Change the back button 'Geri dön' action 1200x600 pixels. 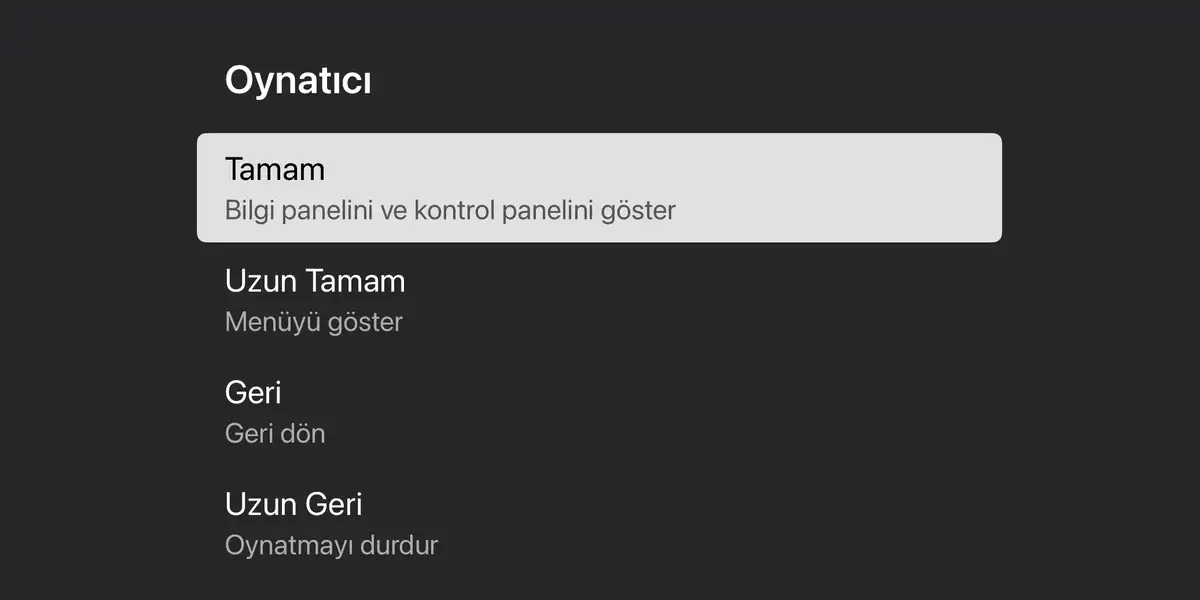click(599, 411)
